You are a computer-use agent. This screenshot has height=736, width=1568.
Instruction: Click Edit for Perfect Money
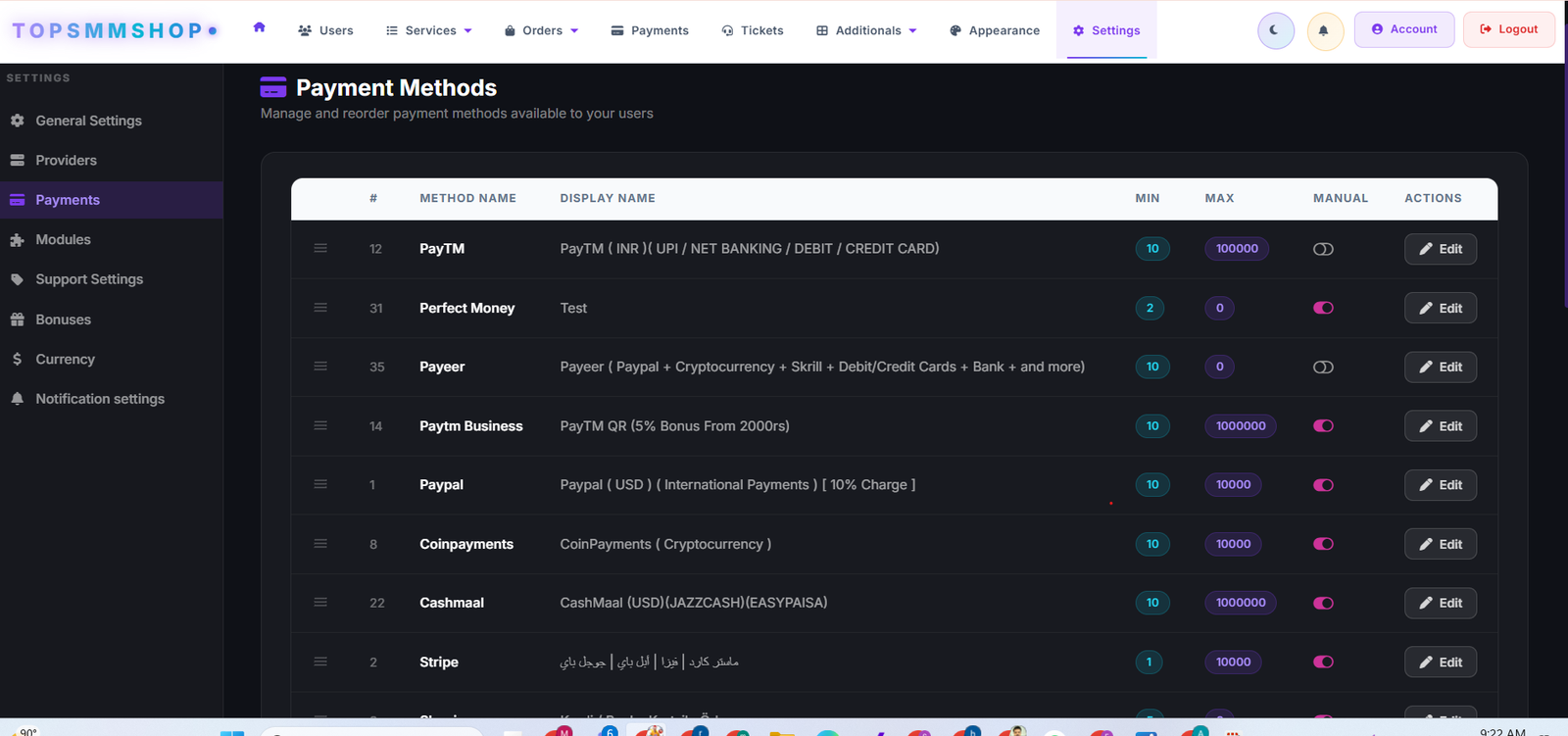[1441, 308]
